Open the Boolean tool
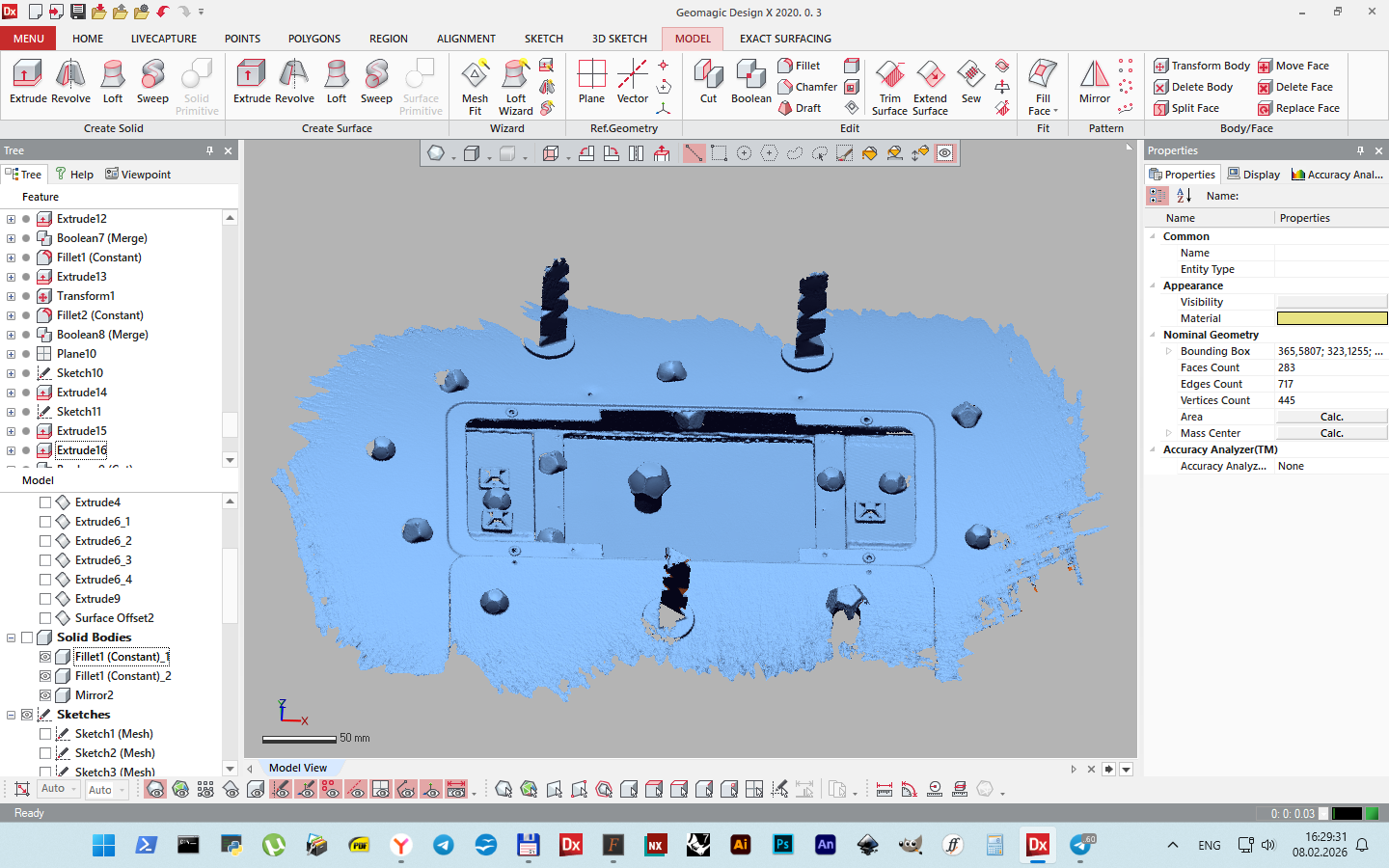This screenshot has width=1389, height=868. 750,81
